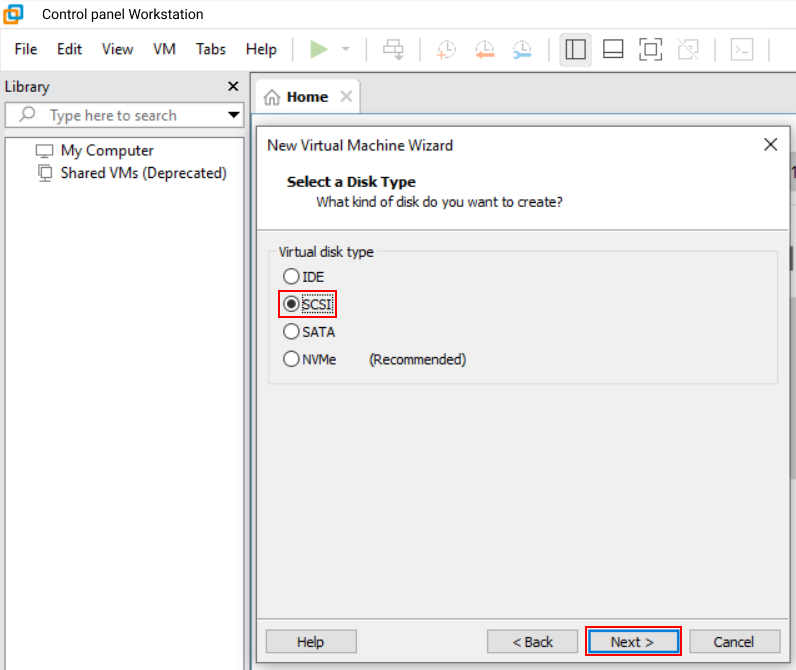Expand the library search dropdown arrow
Viewport: 796px width, 670px height.
[x=234, y=115]
